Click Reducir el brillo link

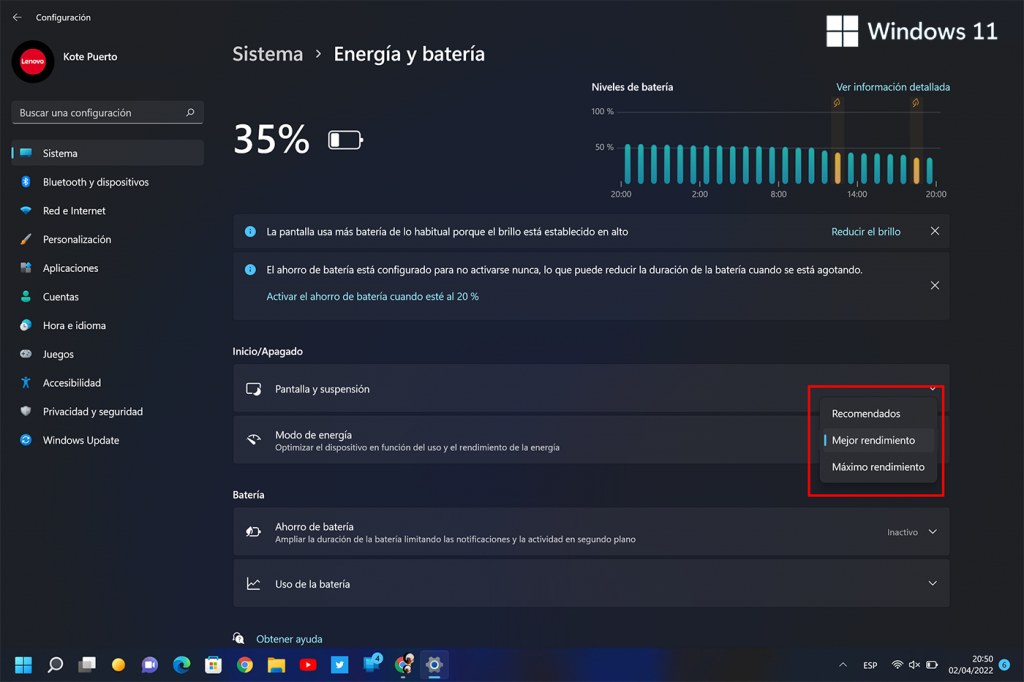click(865, 231)
